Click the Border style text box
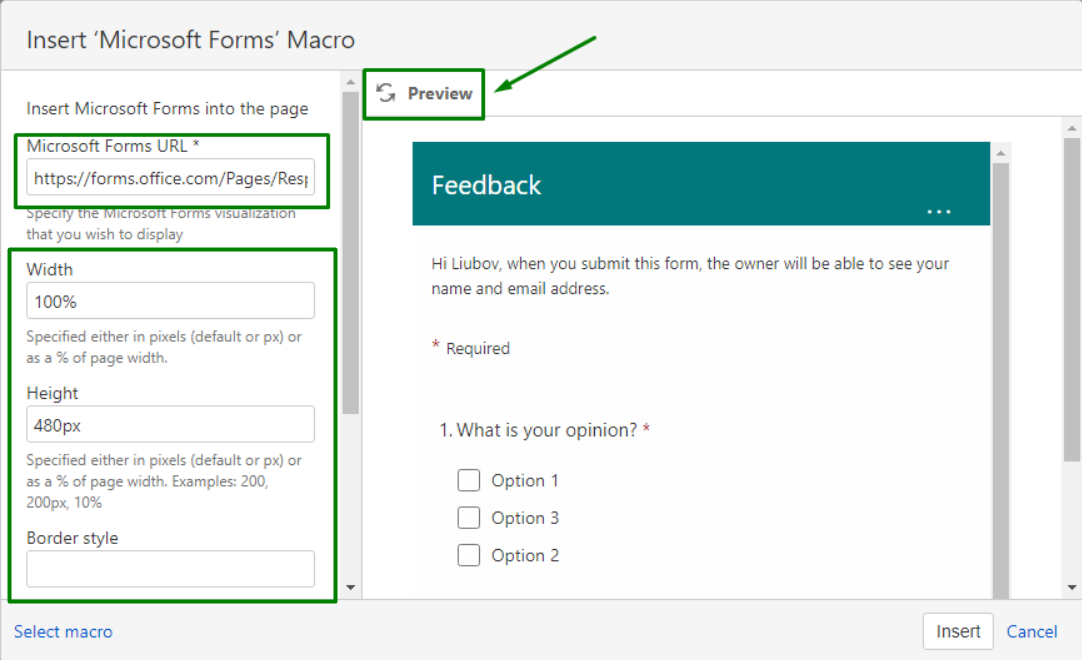Viewport: 1082px width, 660px height. (171, 569)
